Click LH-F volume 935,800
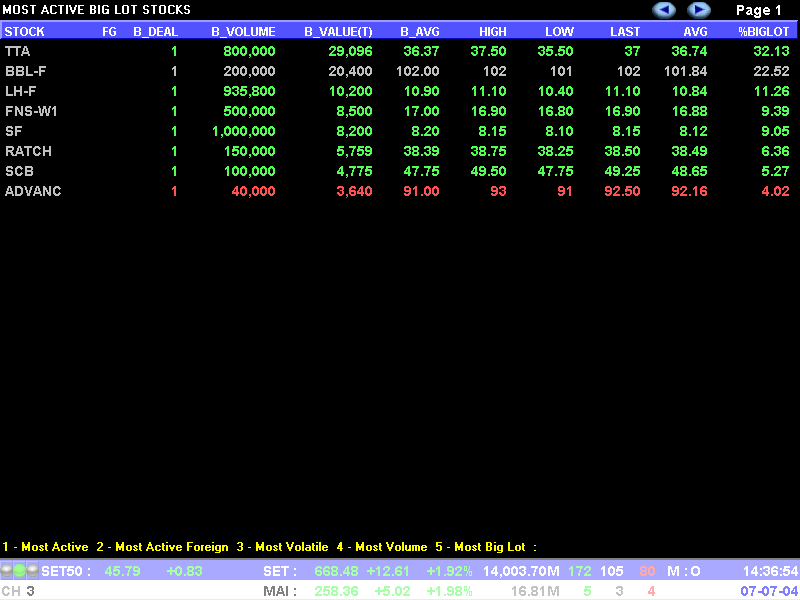Screen dimensions: 800x600 (249, 91)
